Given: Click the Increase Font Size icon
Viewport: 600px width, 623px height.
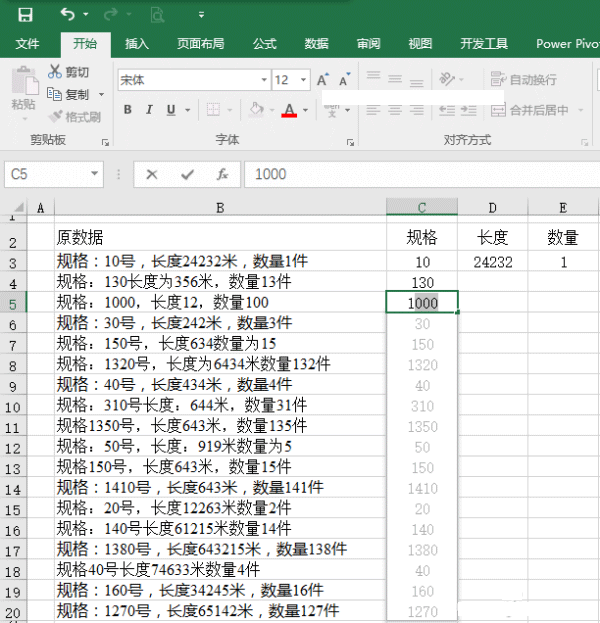Looking at the screenshot, I should [323, 80].
